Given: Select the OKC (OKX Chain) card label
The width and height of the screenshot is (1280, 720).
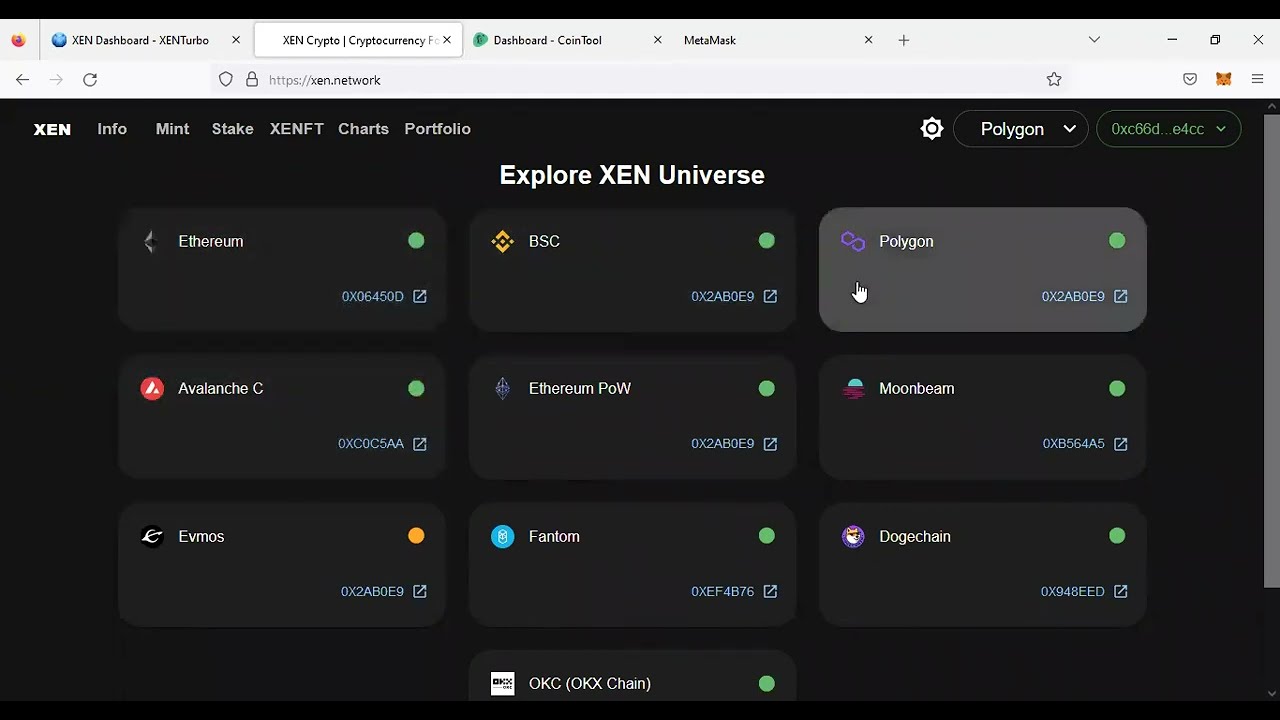Looking at the screenshot, I should (590, 684).
